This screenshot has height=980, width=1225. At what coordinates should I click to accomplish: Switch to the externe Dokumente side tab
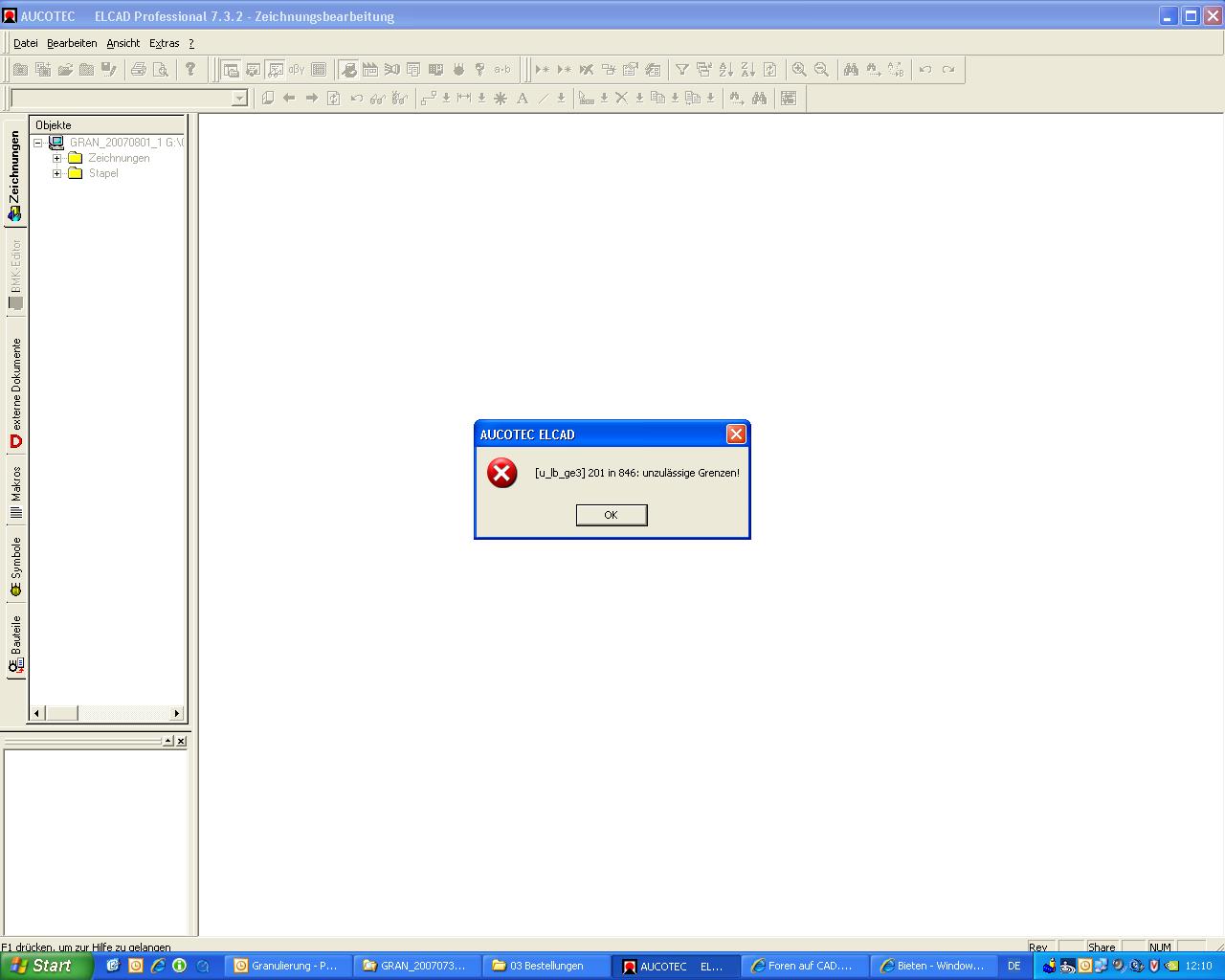click(15, 394)
